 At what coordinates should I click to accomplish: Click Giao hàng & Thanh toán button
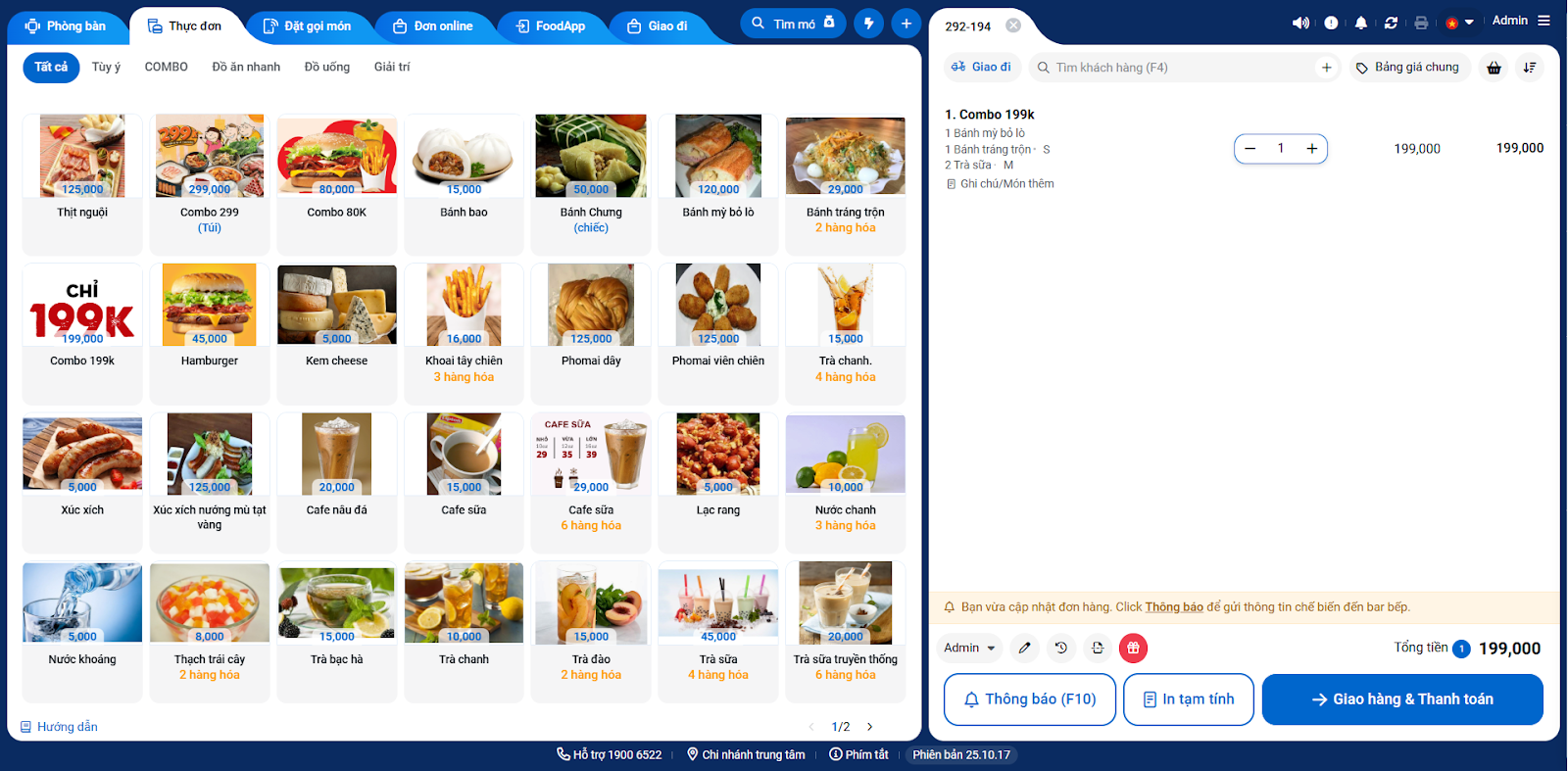pos(1402,699)
